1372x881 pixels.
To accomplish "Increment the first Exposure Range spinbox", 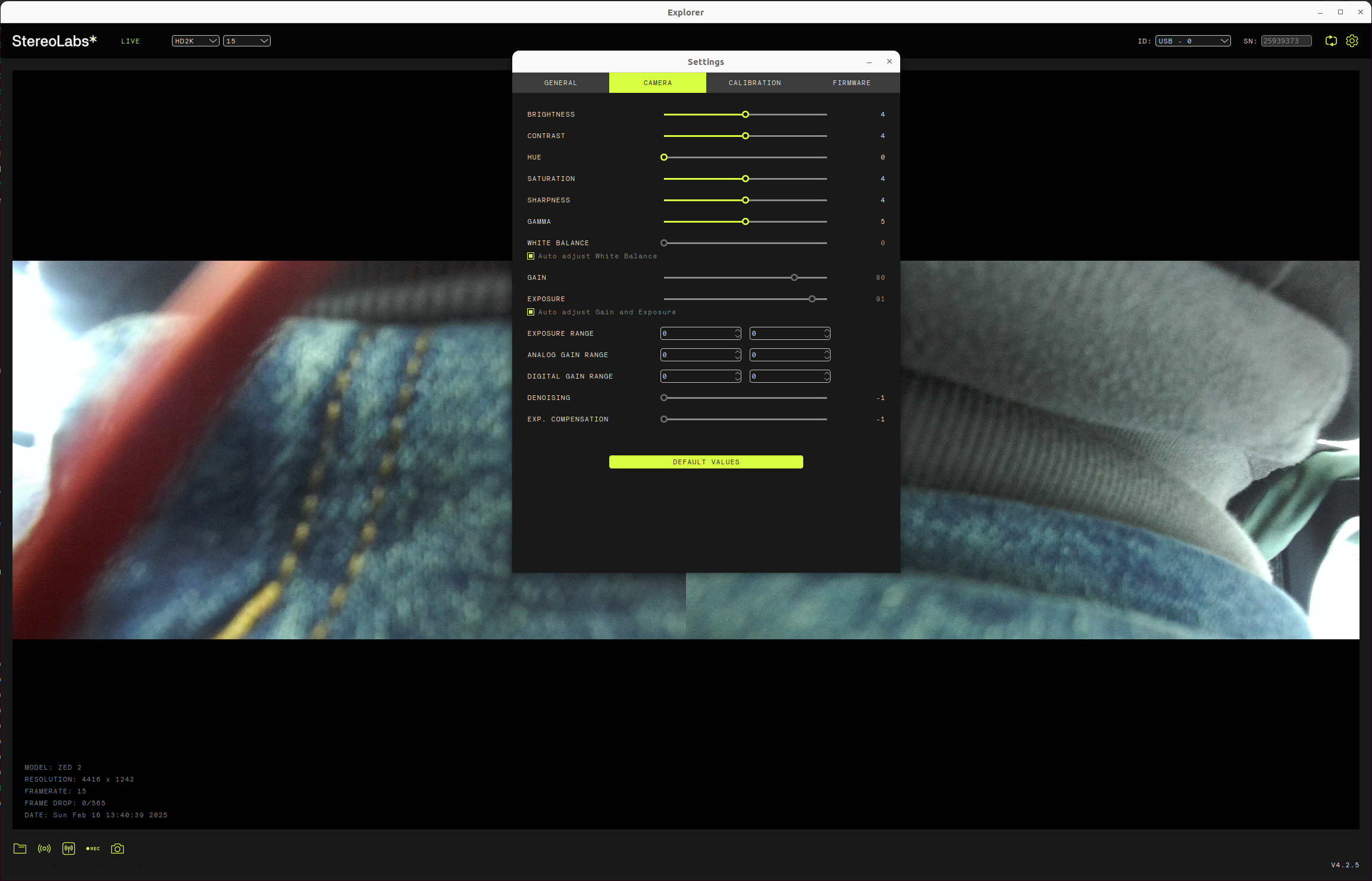I will 737,330.
